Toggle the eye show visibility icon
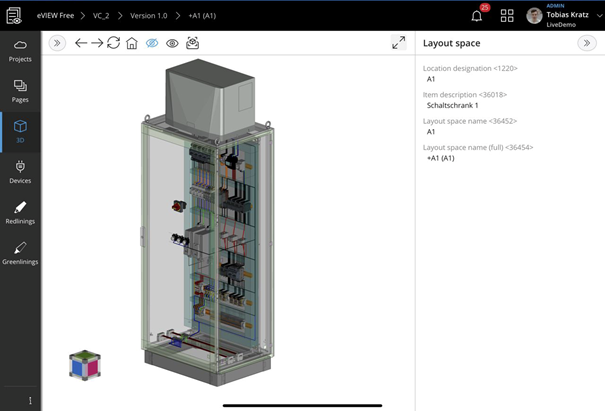The image size is (605, 411). (x=172, y=43)
